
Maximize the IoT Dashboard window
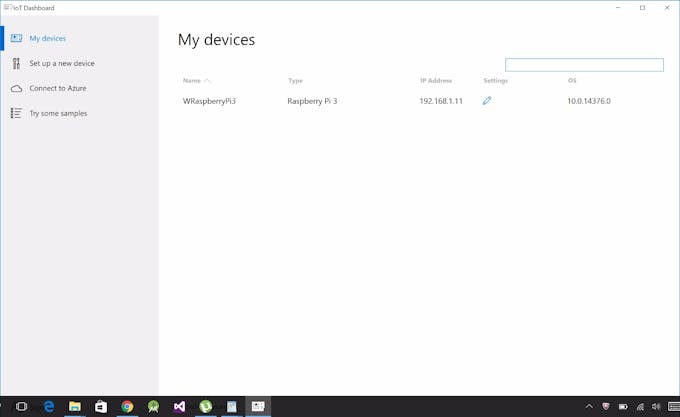pos(642,8)
